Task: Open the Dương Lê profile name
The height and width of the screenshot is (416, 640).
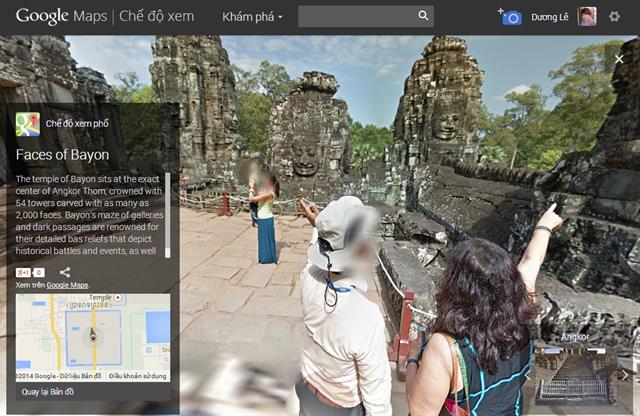Action: pos(549,17)
